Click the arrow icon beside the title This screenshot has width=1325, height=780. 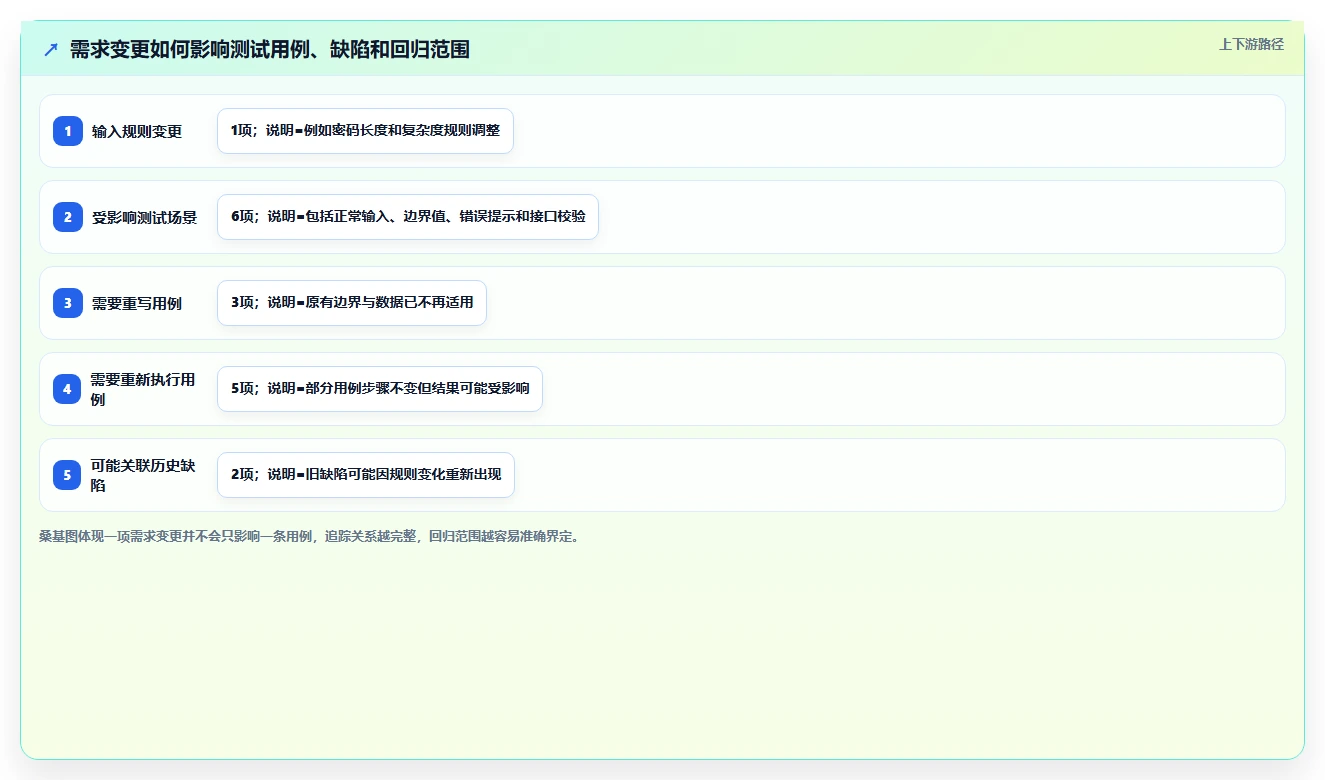51,49
